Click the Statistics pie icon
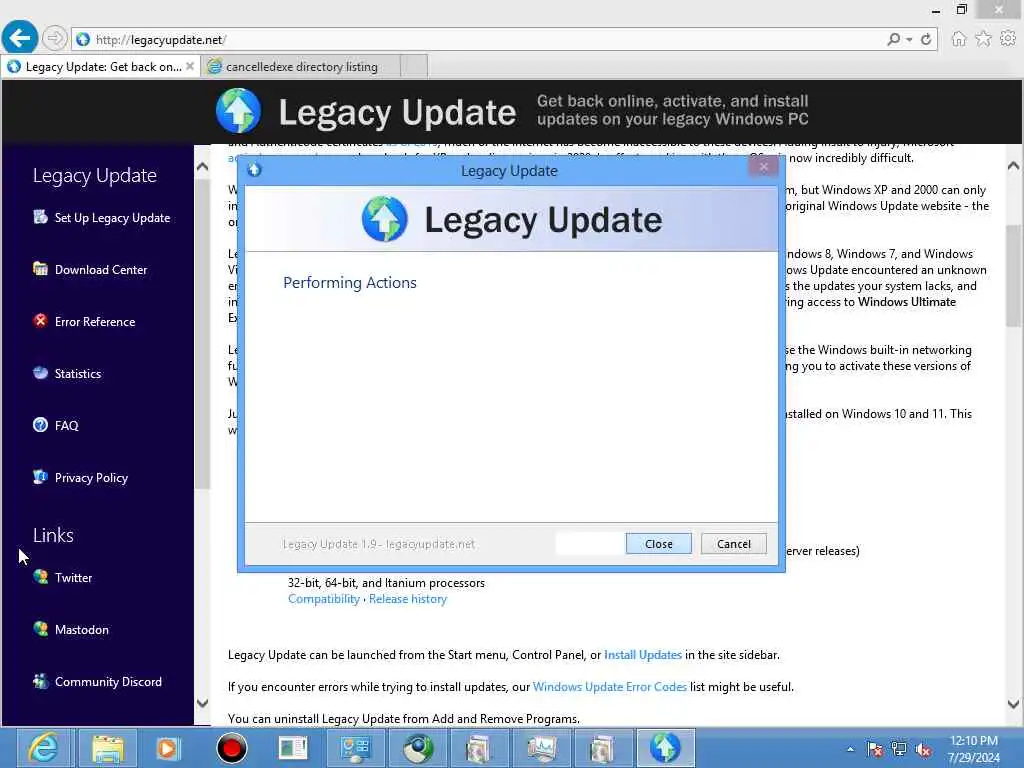The width and height of the screenshot is (1024, 768). click(x=40, y=372)
